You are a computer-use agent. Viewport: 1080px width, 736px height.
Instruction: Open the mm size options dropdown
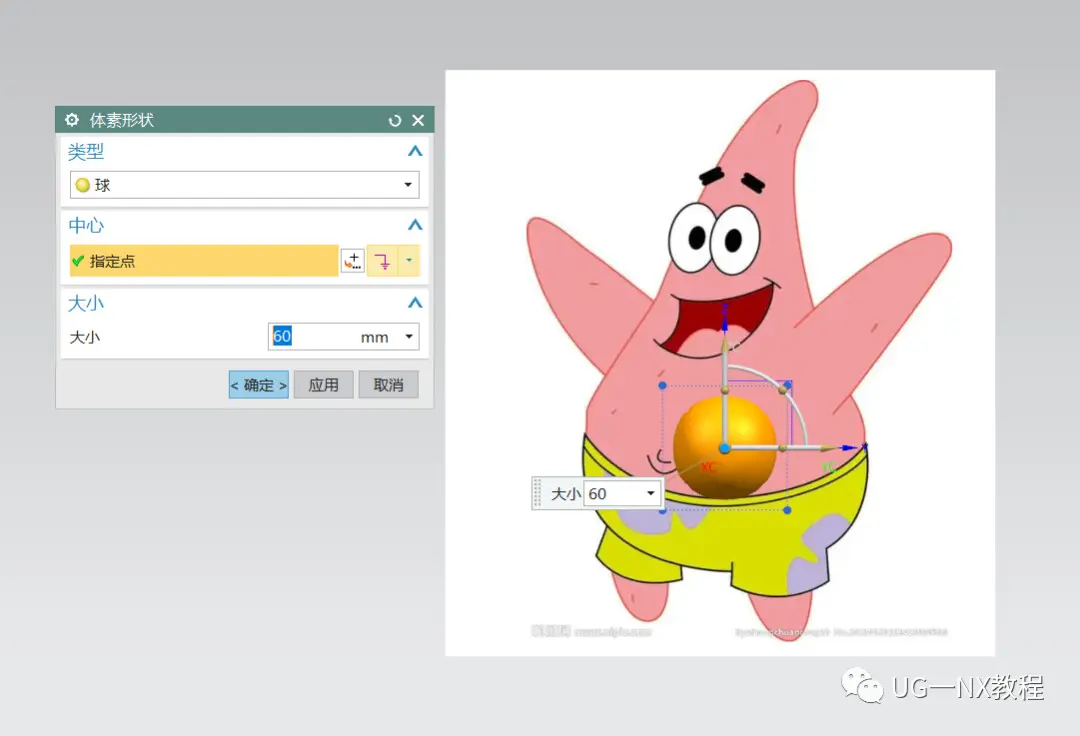point(409,337)
